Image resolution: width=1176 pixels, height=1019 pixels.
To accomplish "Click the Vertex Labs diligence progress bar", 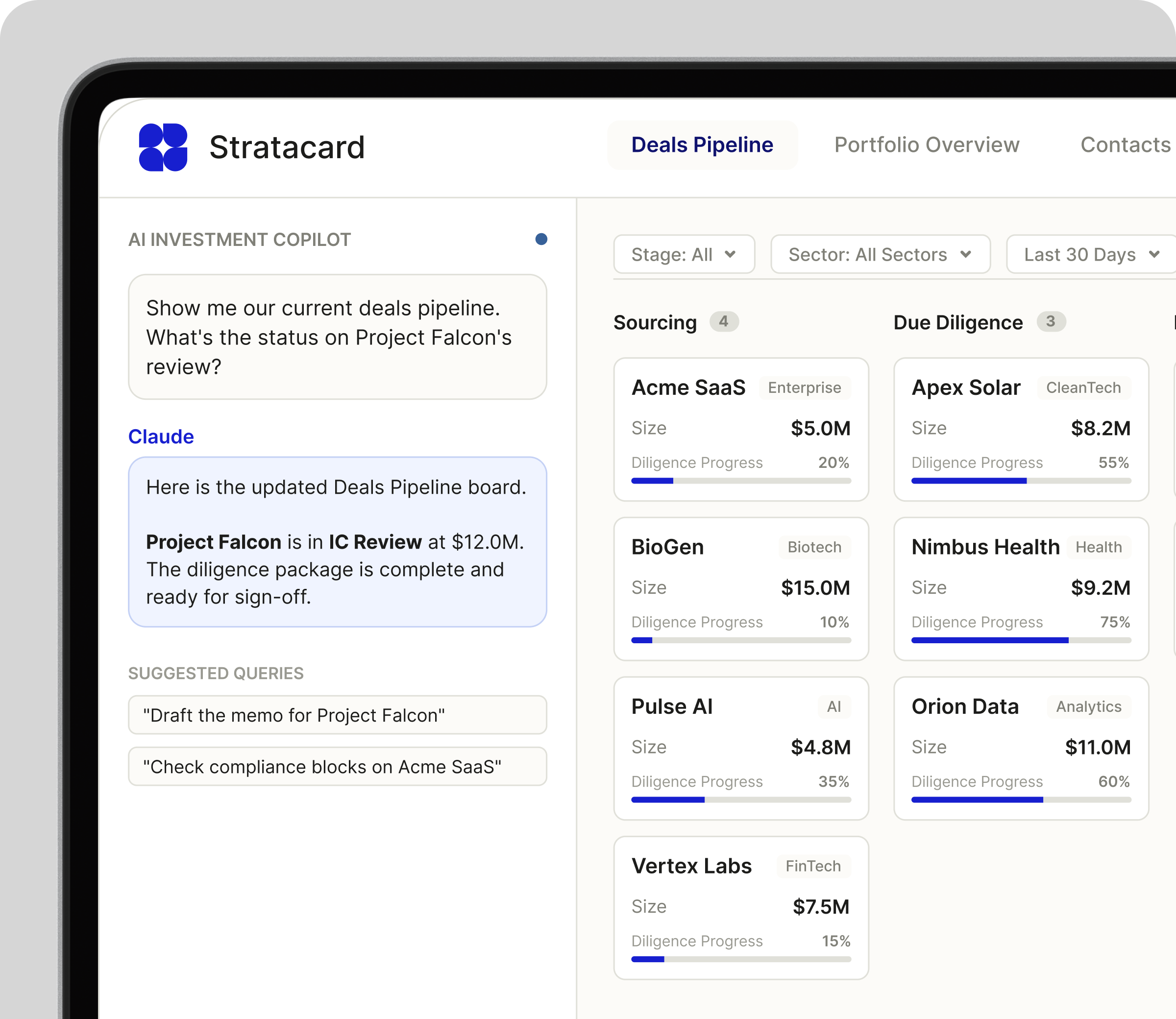I will [x=741, y=959].
